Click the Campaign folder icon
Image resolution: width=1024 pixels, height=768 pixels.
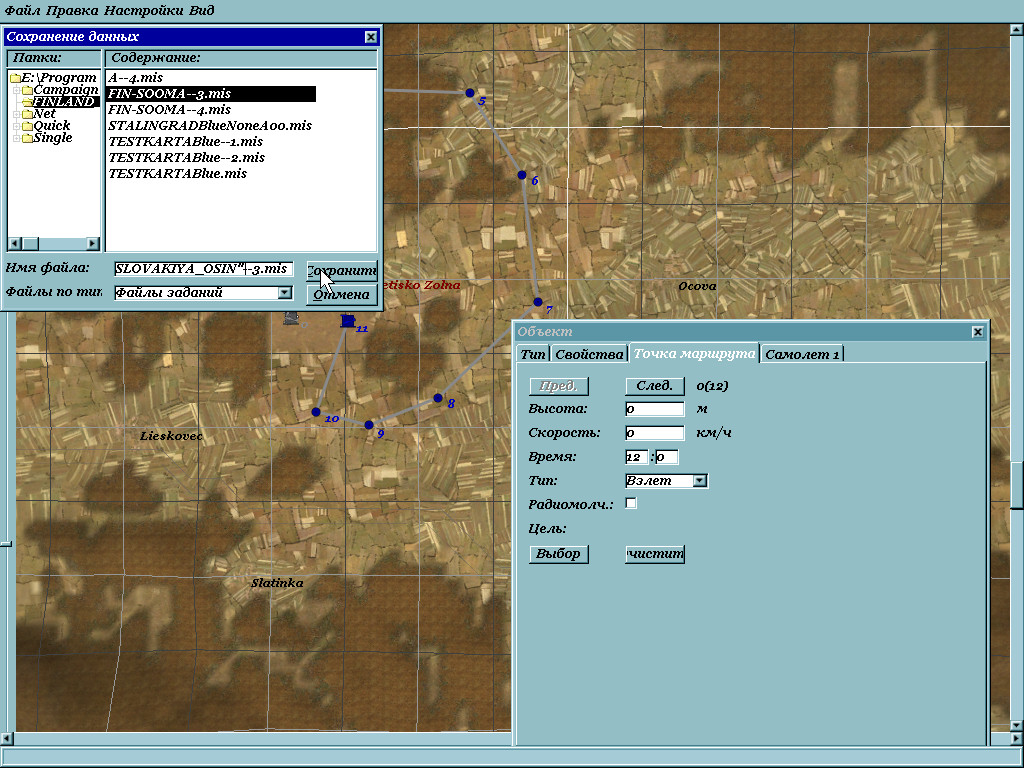(x=27, y=90)
